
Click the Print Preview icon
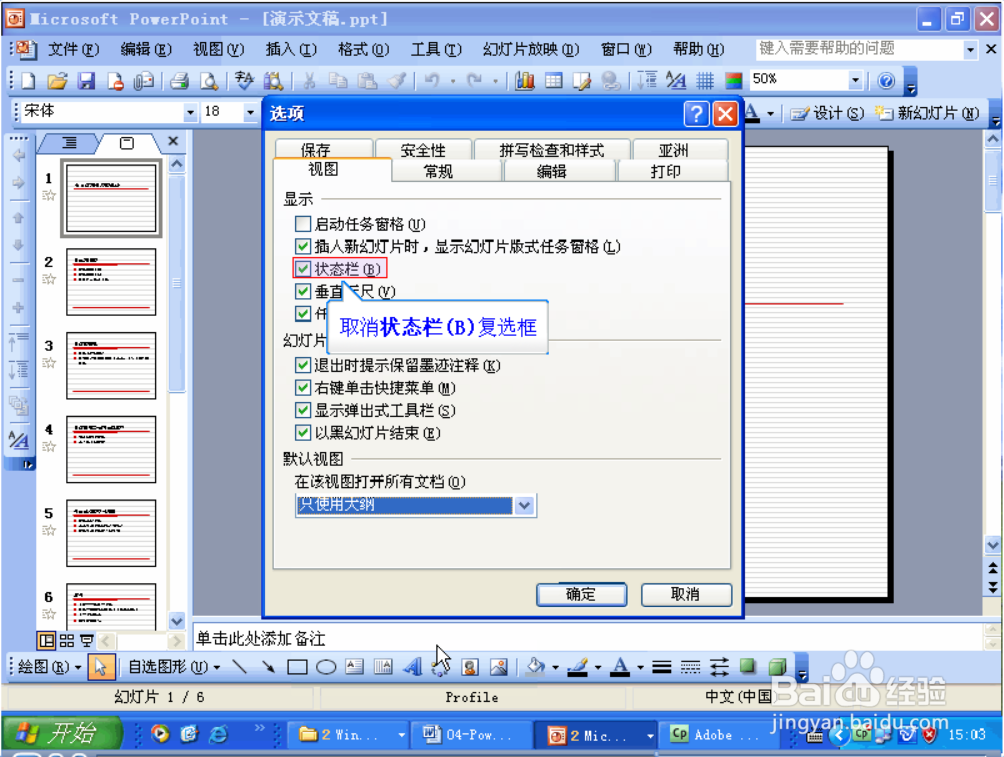[209, 81]
